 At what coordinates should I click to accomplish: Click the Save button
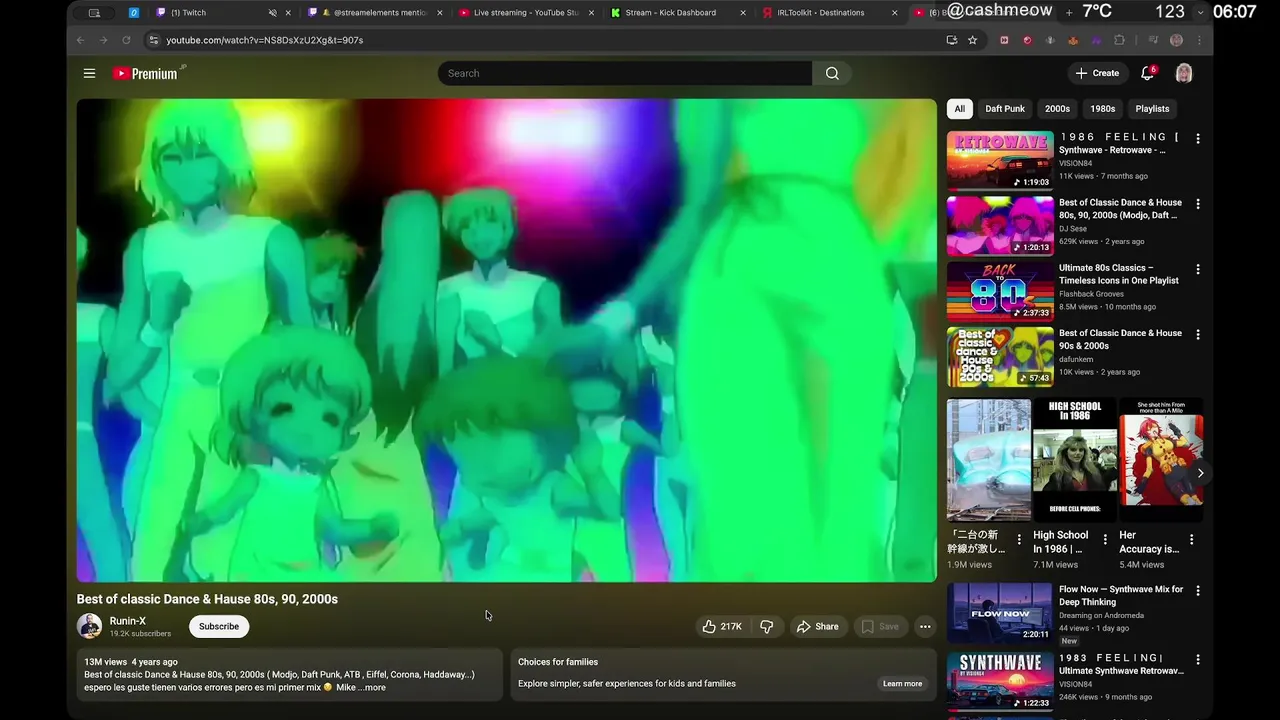[x=880, y=626]
